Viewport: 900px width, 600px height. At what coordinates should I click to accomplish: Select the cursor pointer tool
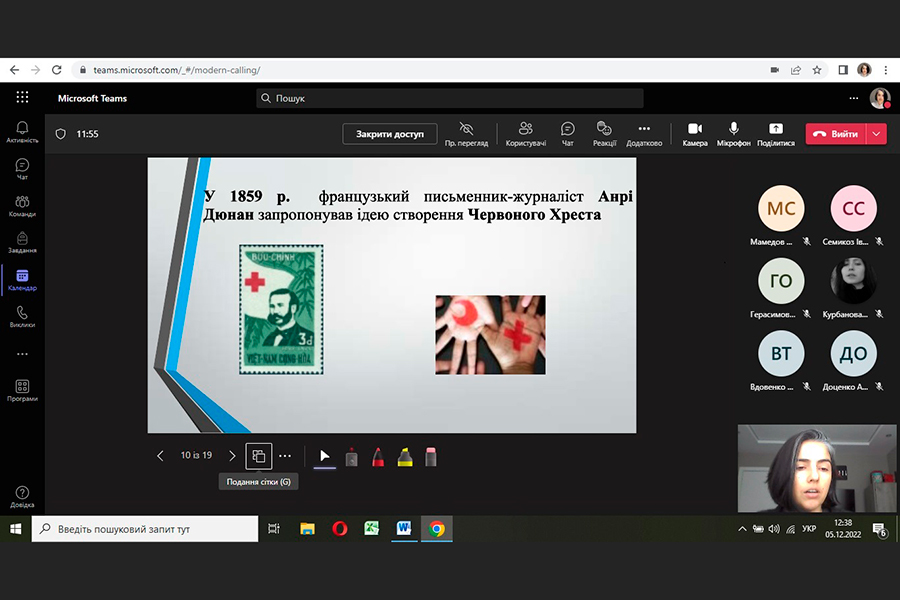point(324,456)
